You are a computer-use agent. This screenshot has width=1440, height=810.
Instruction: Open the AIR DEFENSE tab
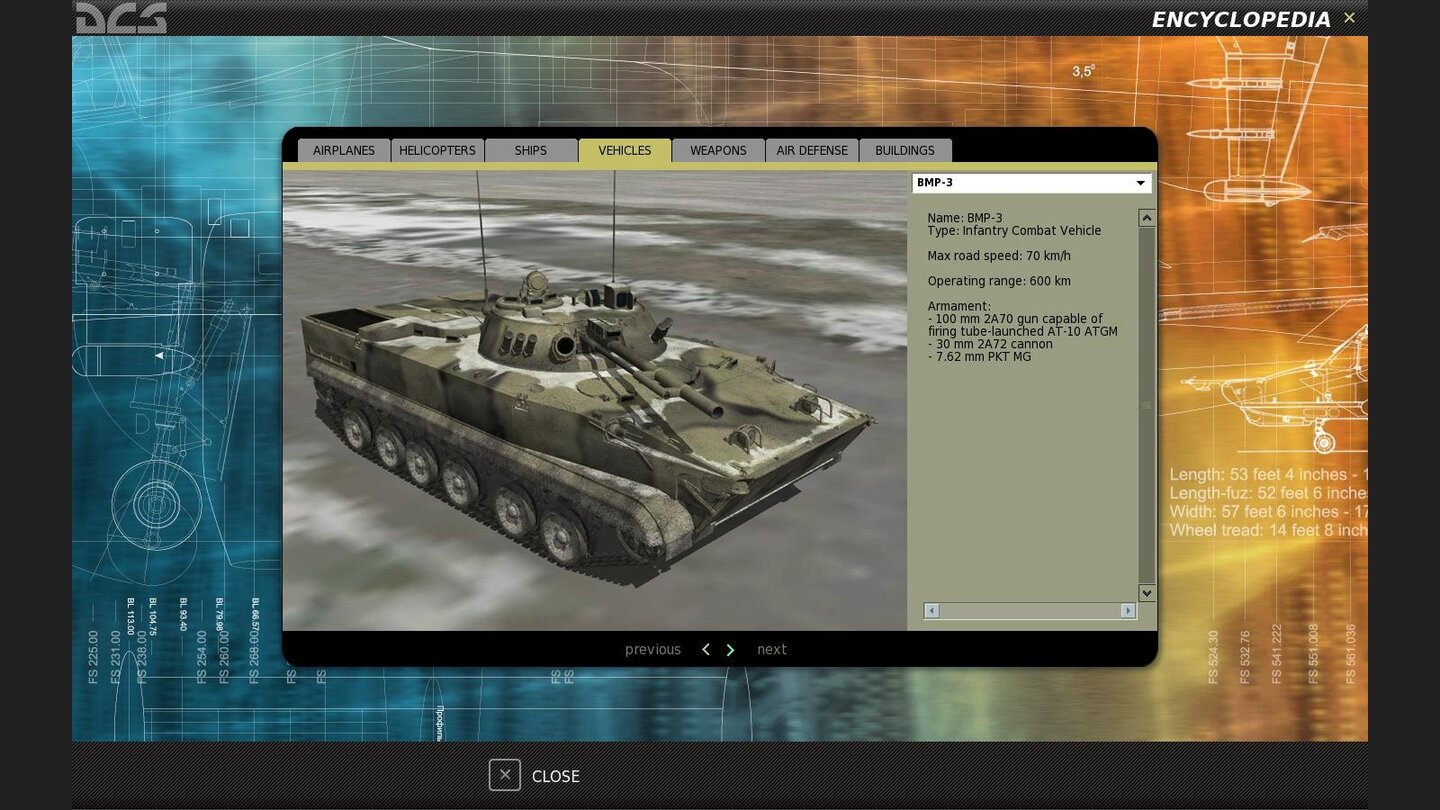point(812,150)
